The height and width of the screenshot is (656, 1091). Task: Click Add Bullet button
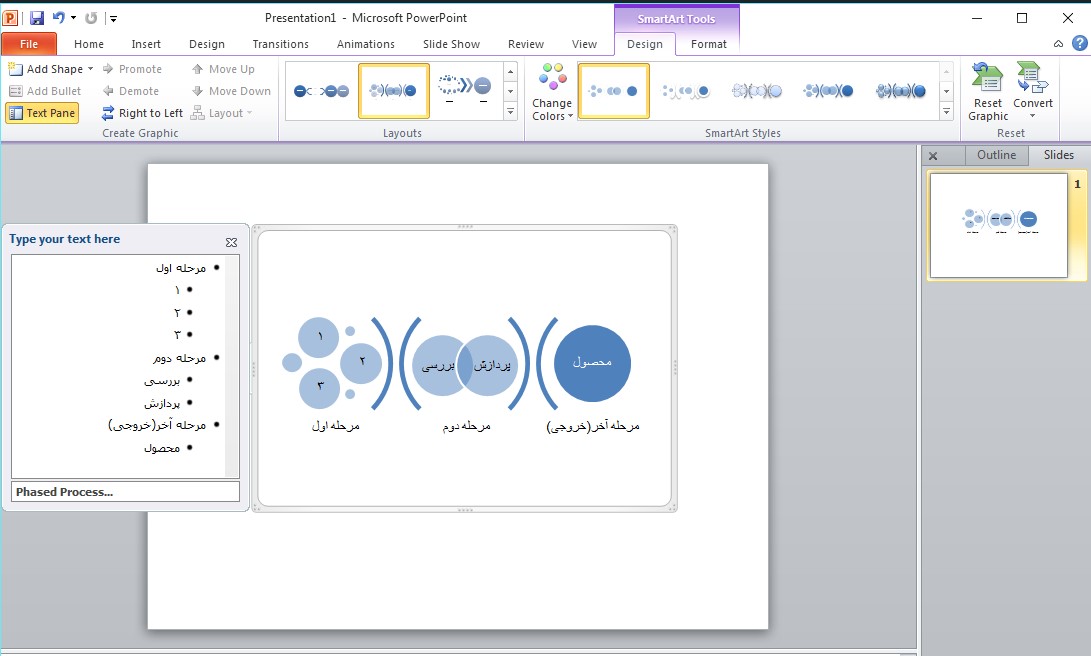point(45,91)
